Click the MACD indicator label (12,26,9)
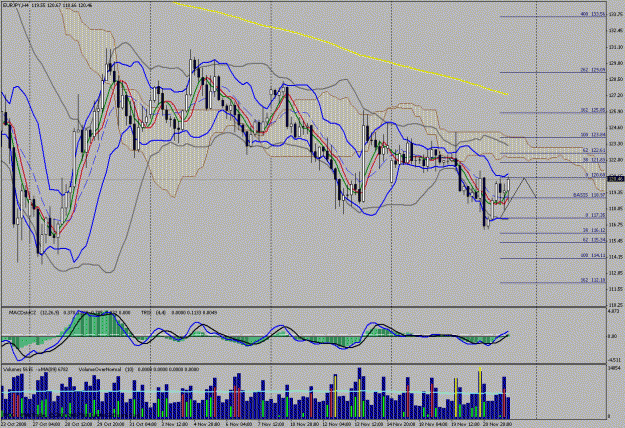The height and width of the screenshot is (428, 625). [34, 313]
